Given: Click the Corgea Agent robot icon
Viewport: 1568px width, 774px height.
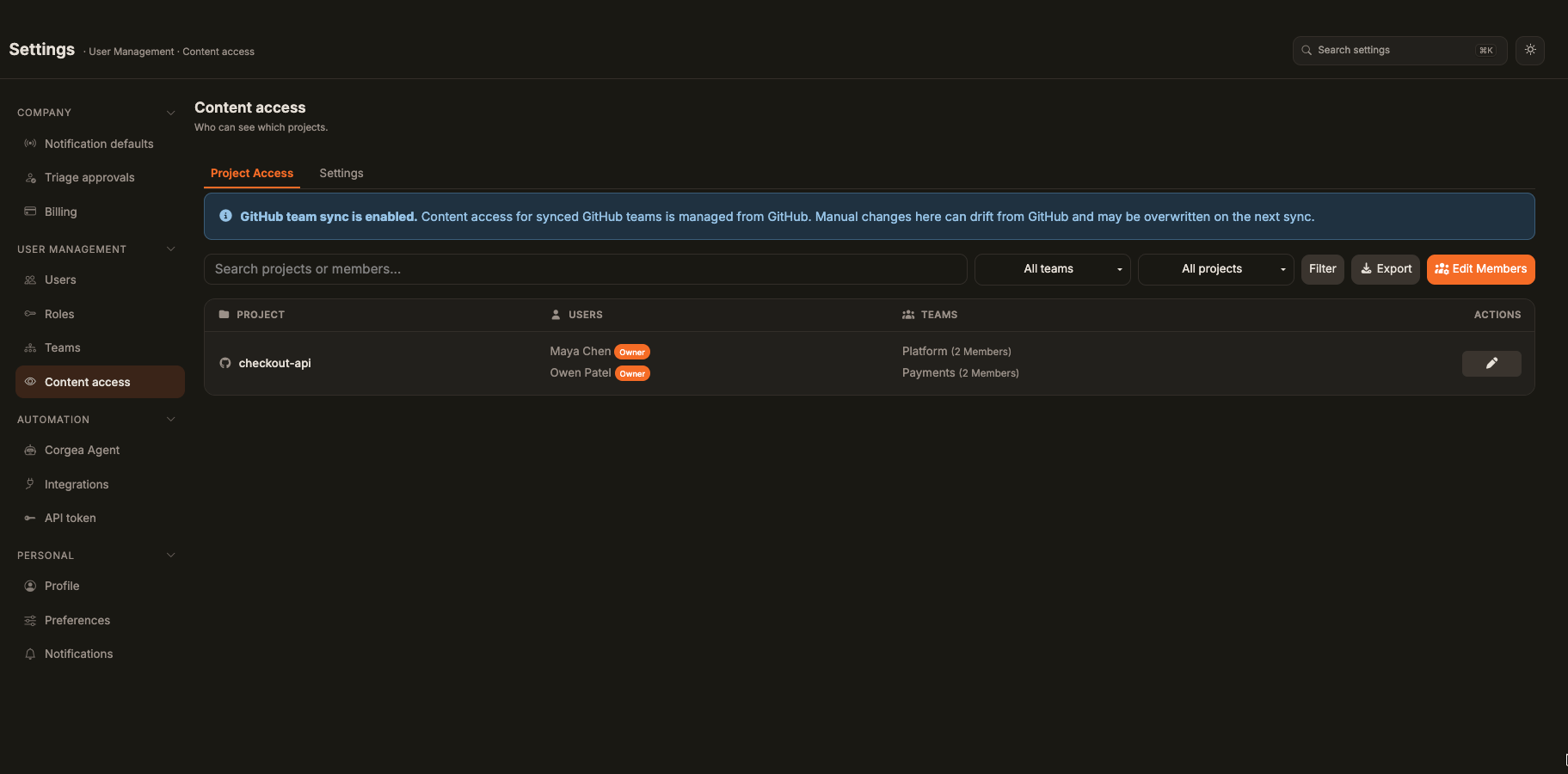Looking at the screenshot, I should click(x=30, y=450).
